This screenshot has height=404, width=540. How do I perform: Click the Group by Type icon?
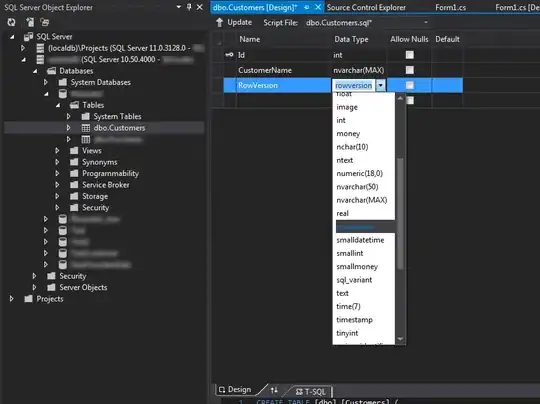tap(45, 22)
